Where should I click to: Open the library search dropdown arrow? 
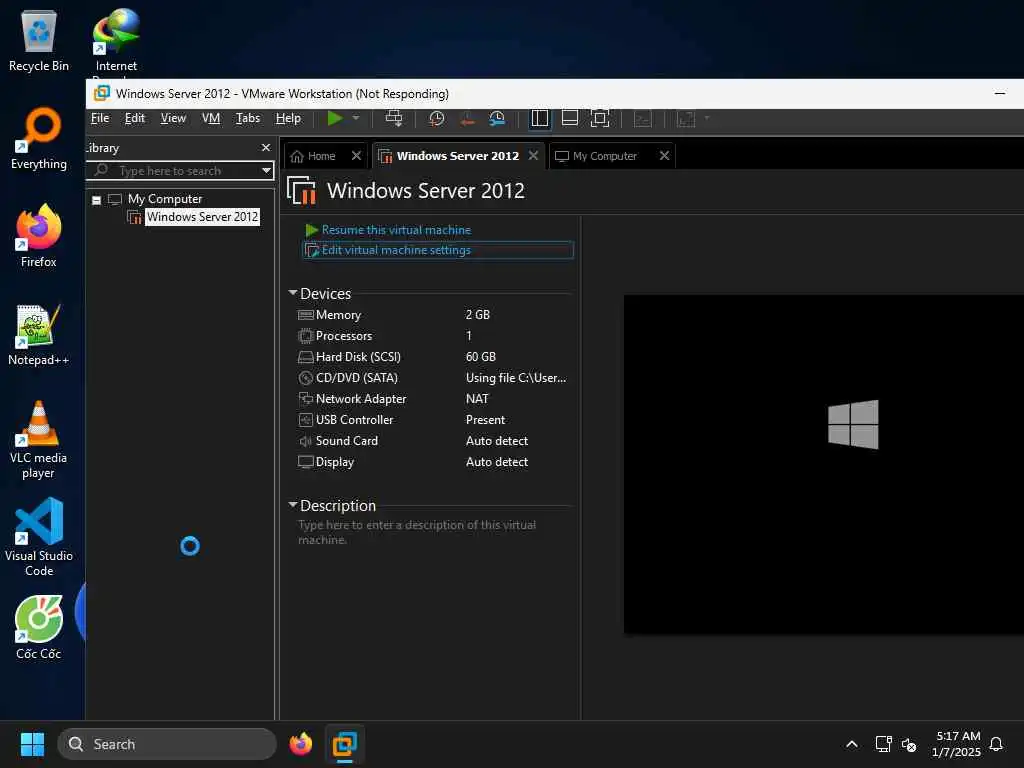pos(266,170)
